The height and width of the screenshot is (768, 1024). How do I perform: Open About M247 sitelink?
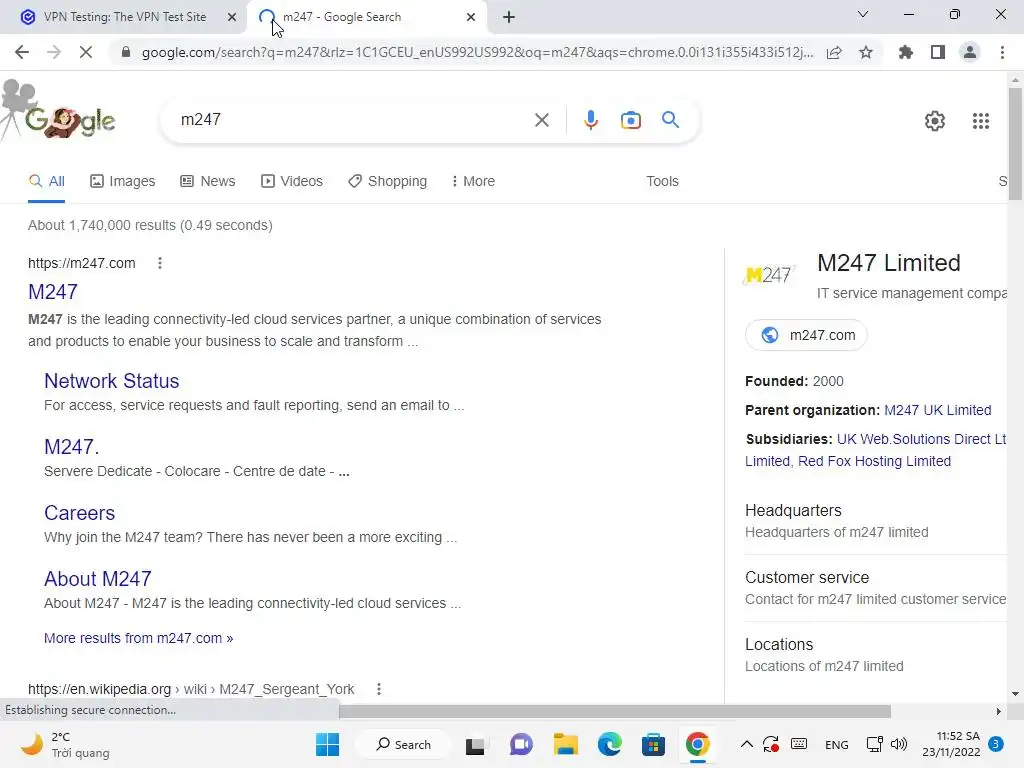pyautogui.click(x=98, y=579)
